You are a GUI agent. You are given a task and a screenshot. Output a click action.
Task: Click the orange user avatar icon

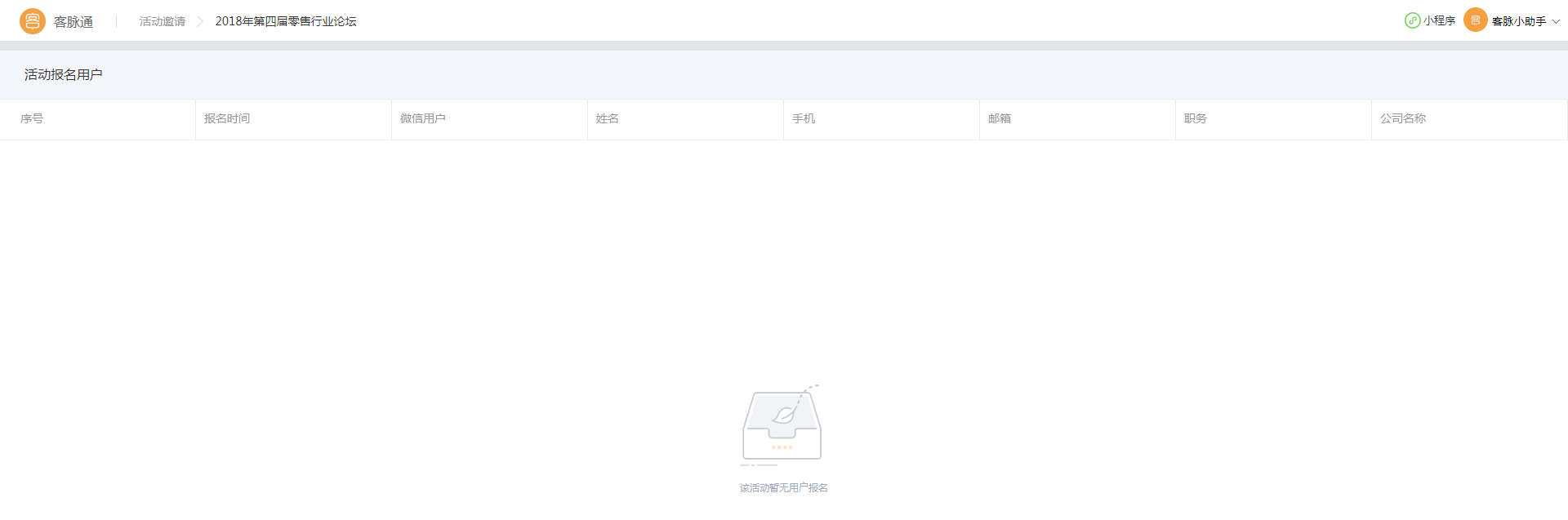1475,20
